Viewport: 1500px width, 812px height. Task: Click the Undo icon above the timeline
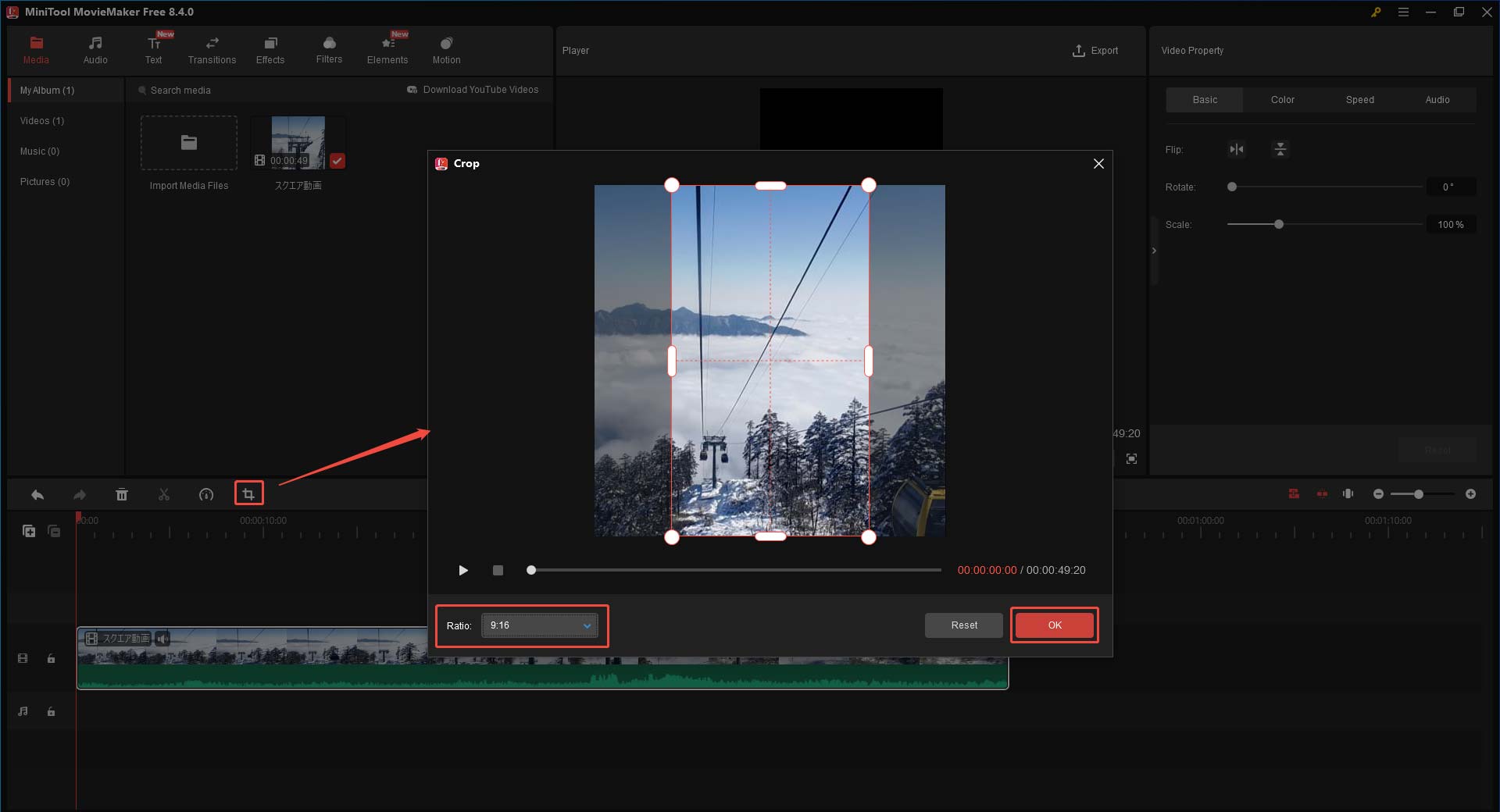37,494
